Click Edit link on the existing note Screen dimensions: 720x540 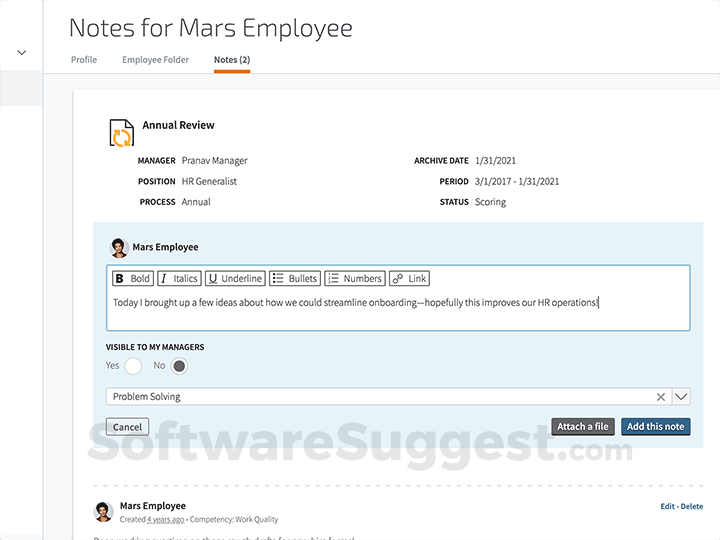click(667, 507)
